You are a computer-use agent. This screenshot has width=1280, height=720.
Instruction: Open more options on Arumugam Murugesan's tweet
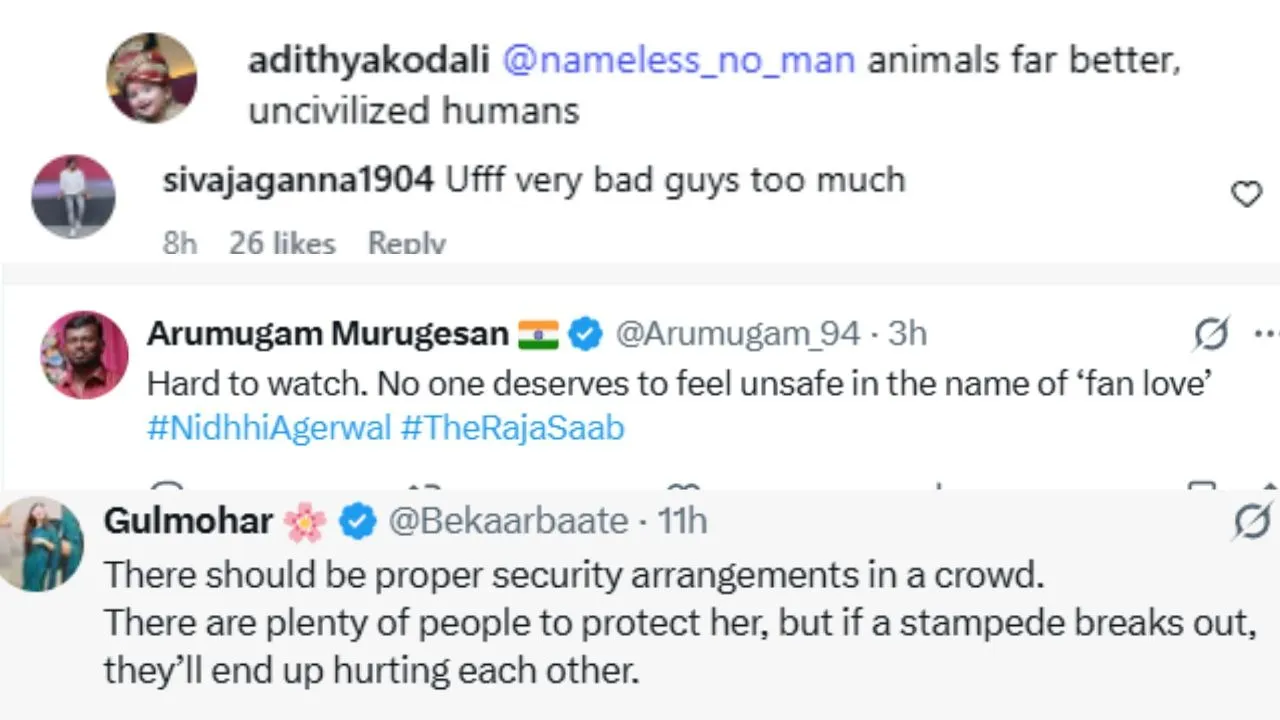click(1265, 334)
